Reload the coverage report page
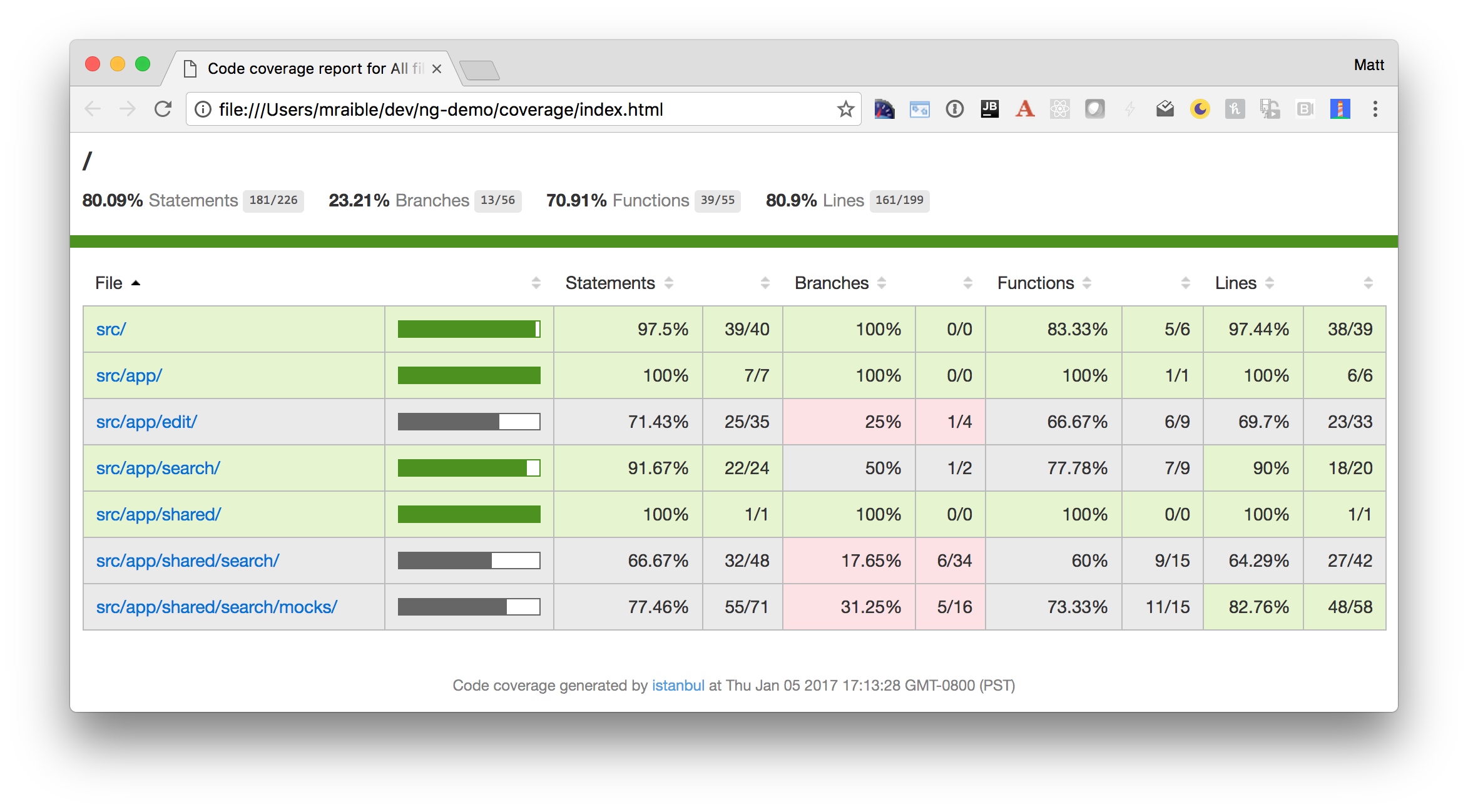Image resolution: width=1468 pixels, height=812 pixels. click(163, 109)
